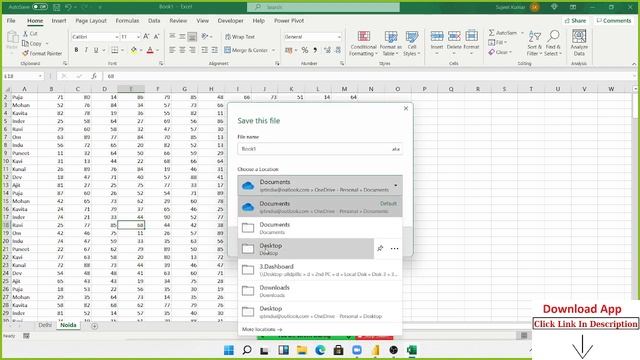Open the Cell Styles gallery
This screenshot has height=360, width=640.
[411, 43]
